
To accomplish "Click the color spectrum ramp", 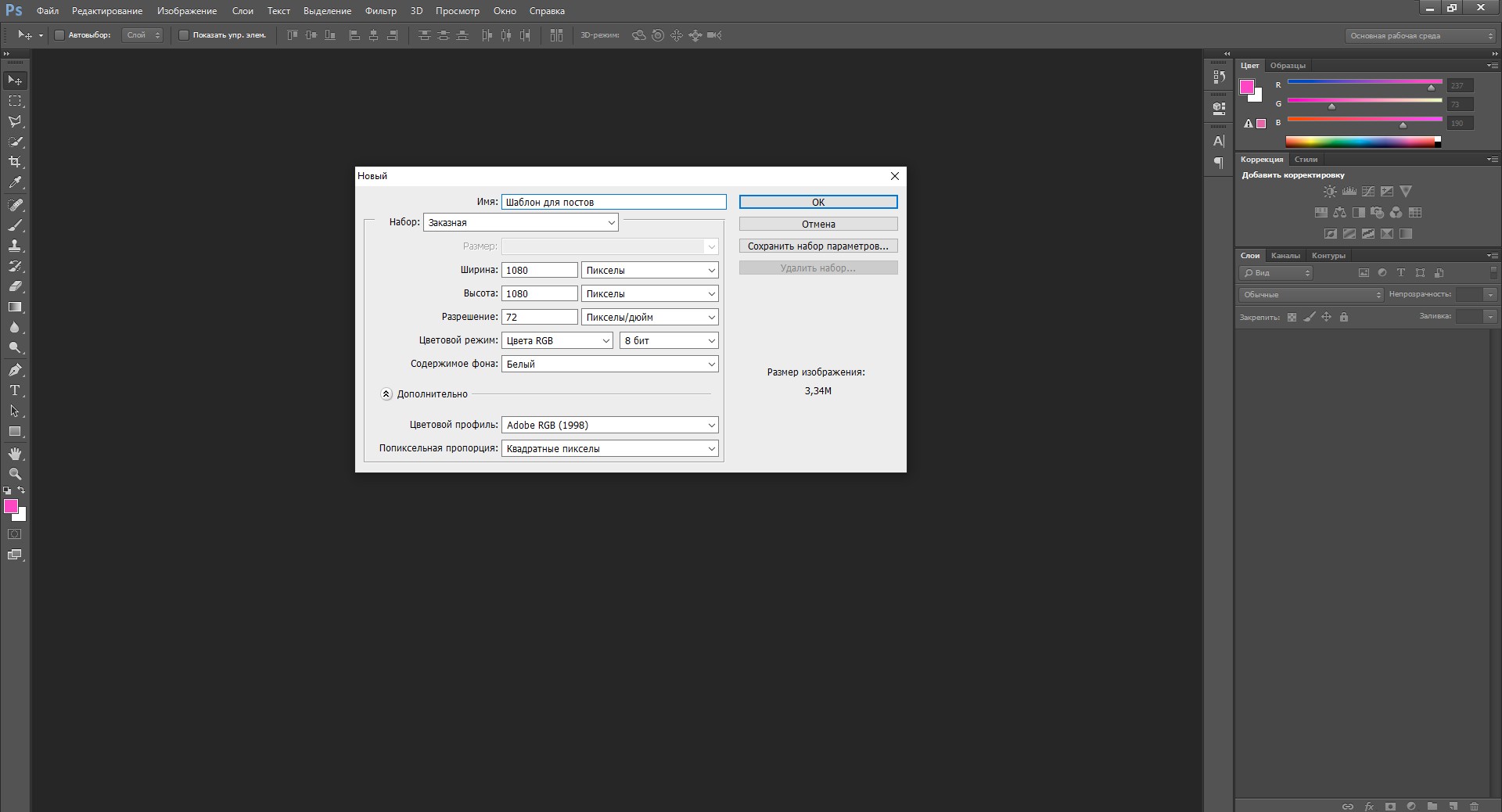I will [1363, 142].
